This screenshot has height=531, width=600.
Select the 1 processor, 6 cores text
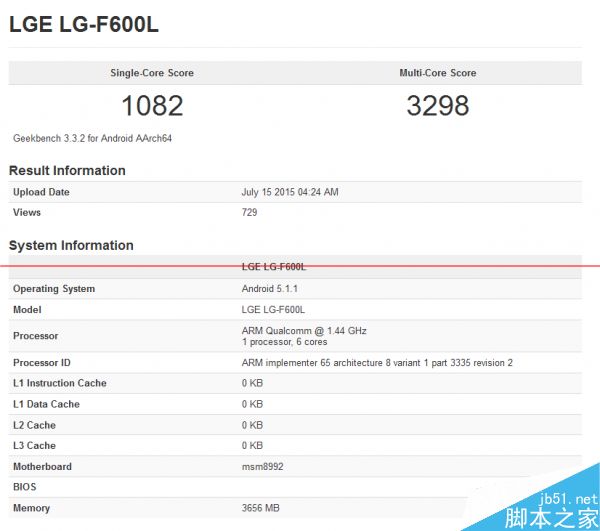tap(284, 342)
